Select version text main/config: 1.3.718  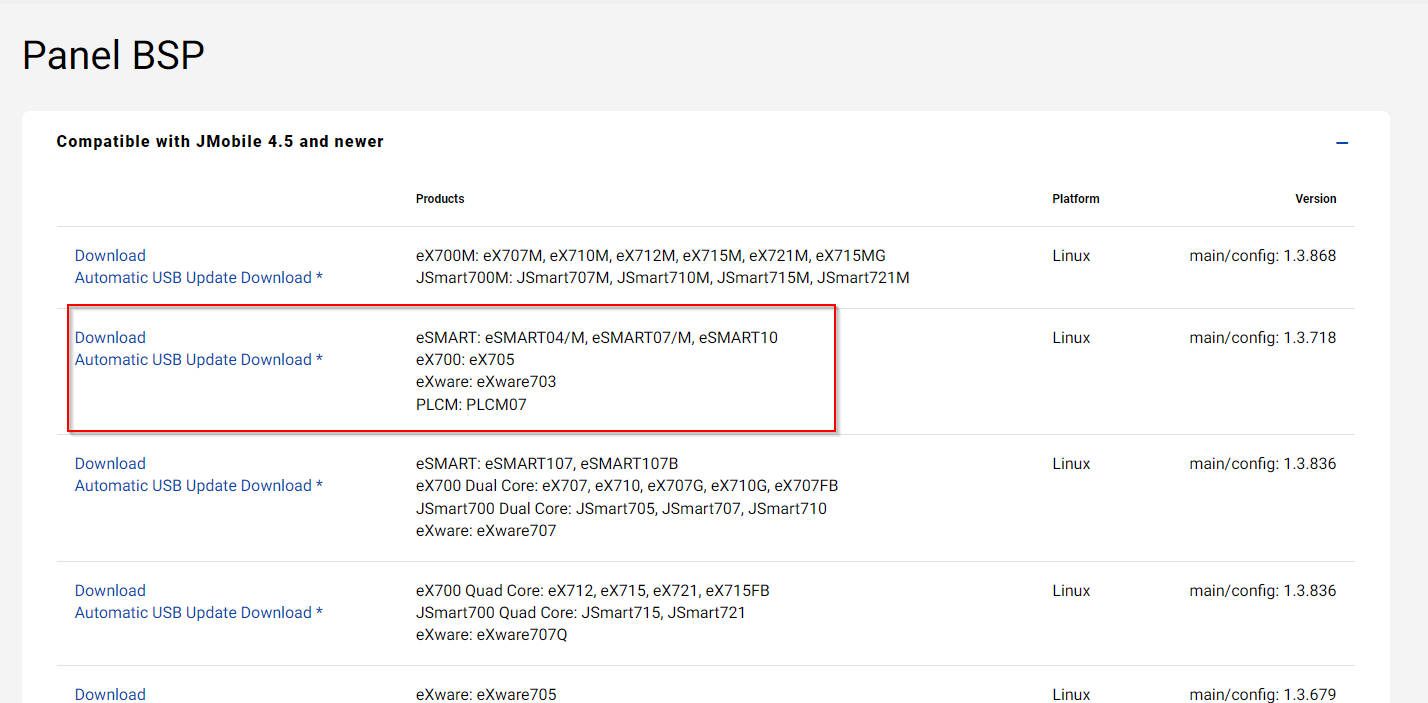tap(1263, 338)
